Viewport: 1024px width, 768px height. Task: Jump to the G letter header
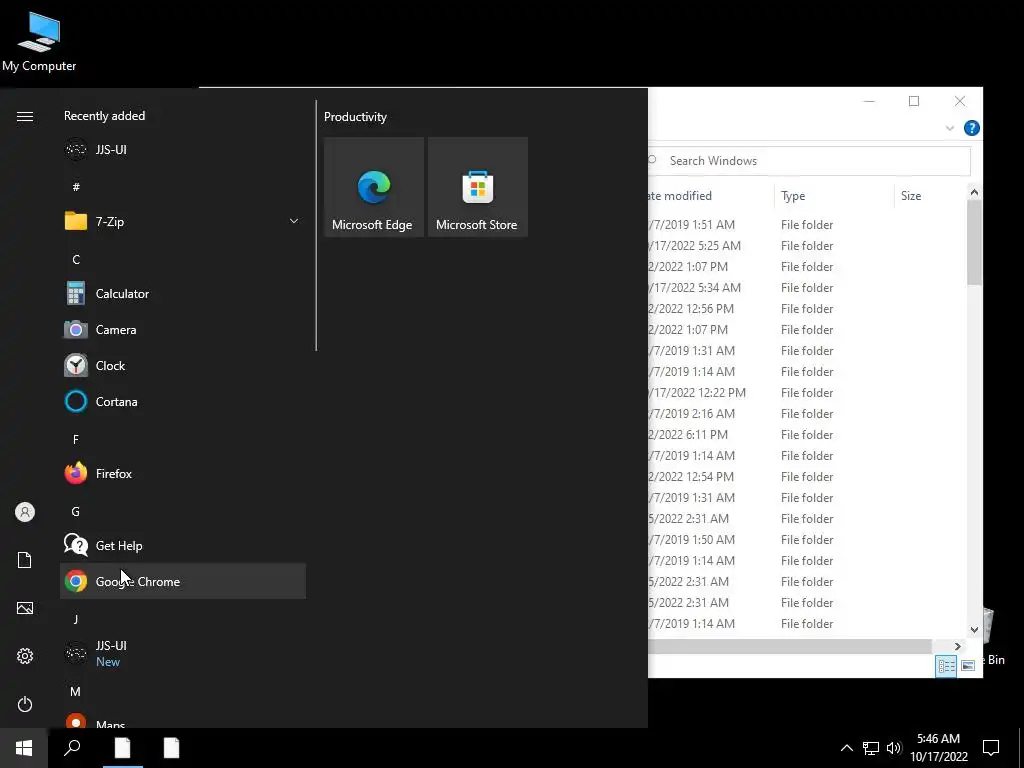(x=76, y=511)
